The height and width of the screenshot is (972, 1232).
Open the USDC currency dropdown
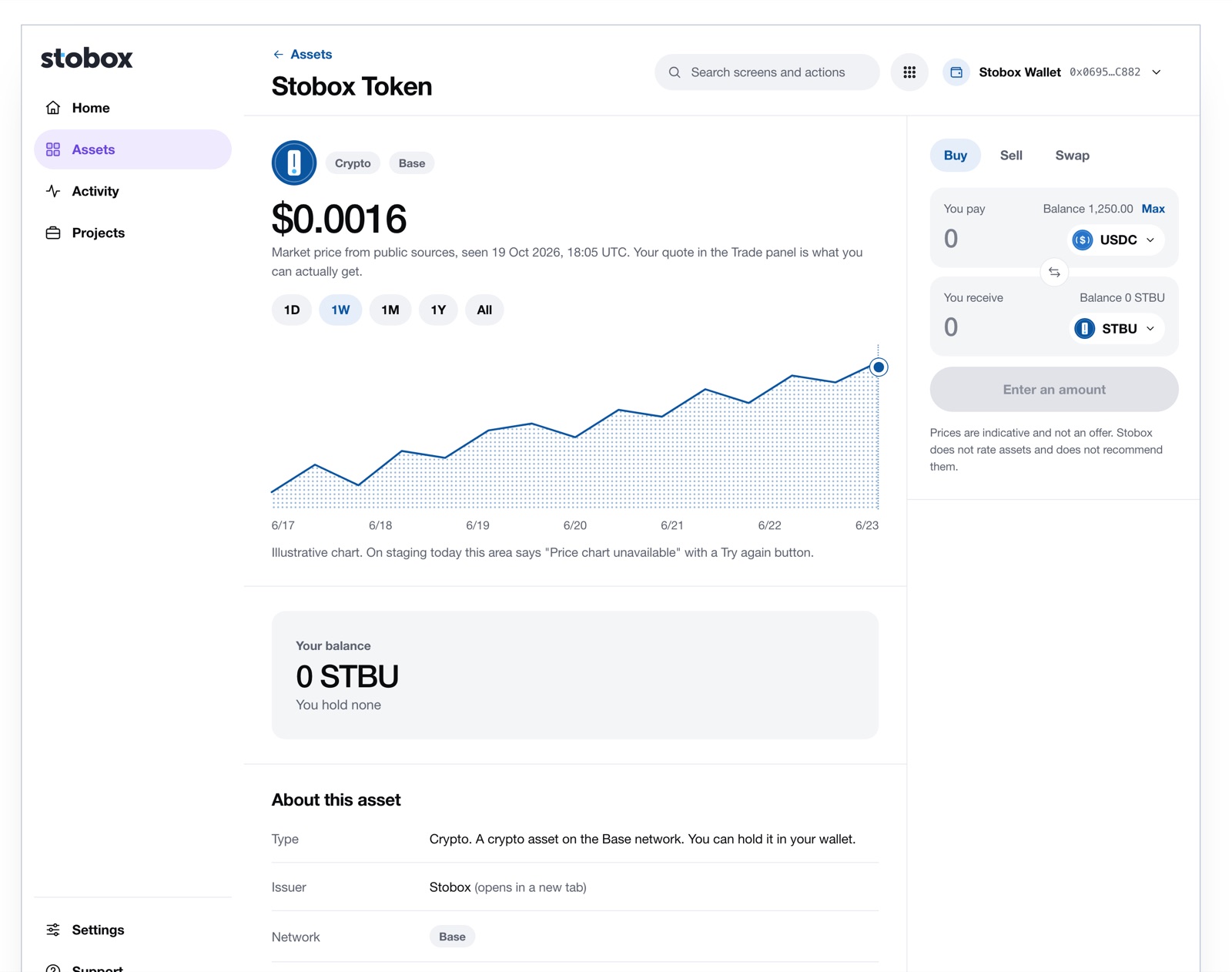coord(1116,240)
